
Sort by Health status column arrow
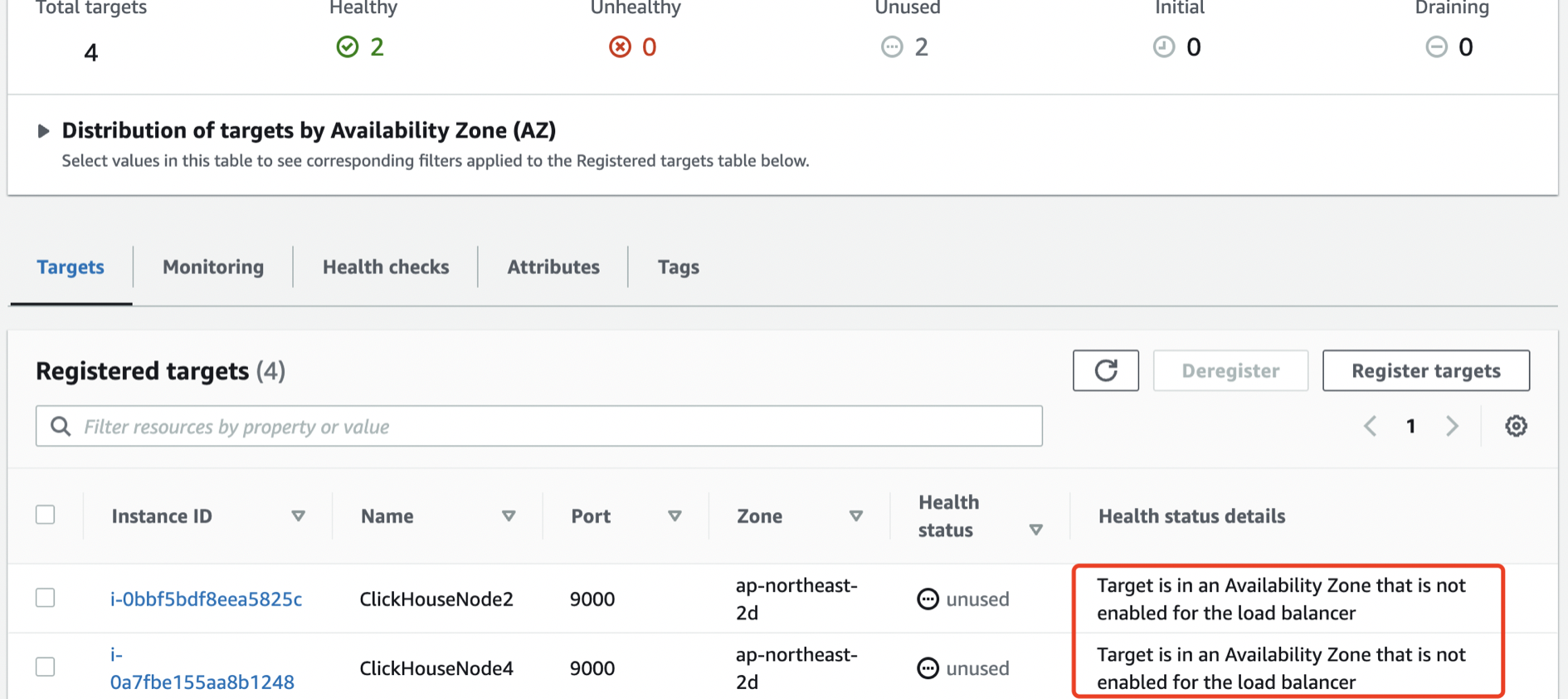coord(1035,530)
